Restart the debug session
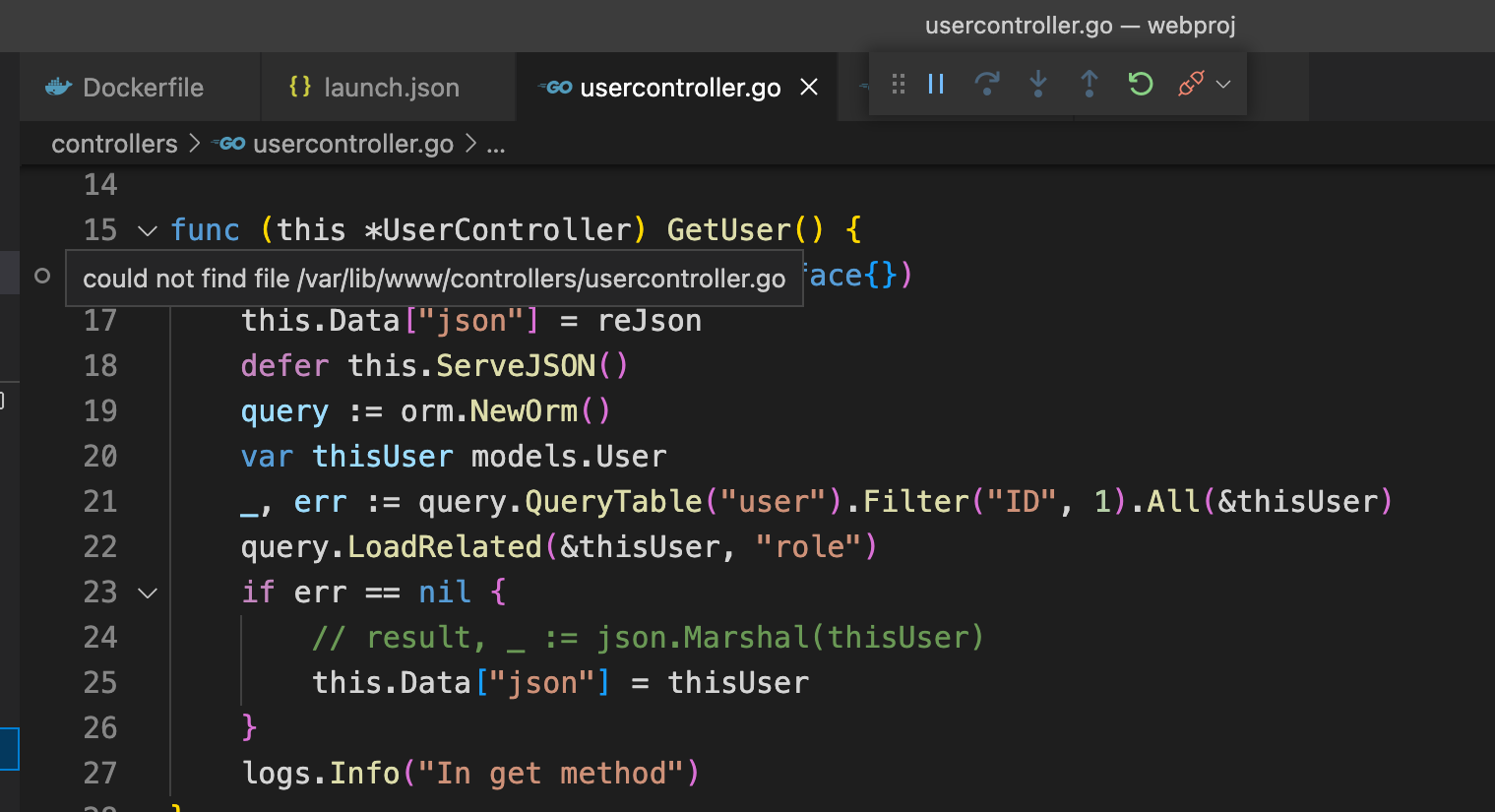Screen dimensions: 1495x812 point(1139,84)
